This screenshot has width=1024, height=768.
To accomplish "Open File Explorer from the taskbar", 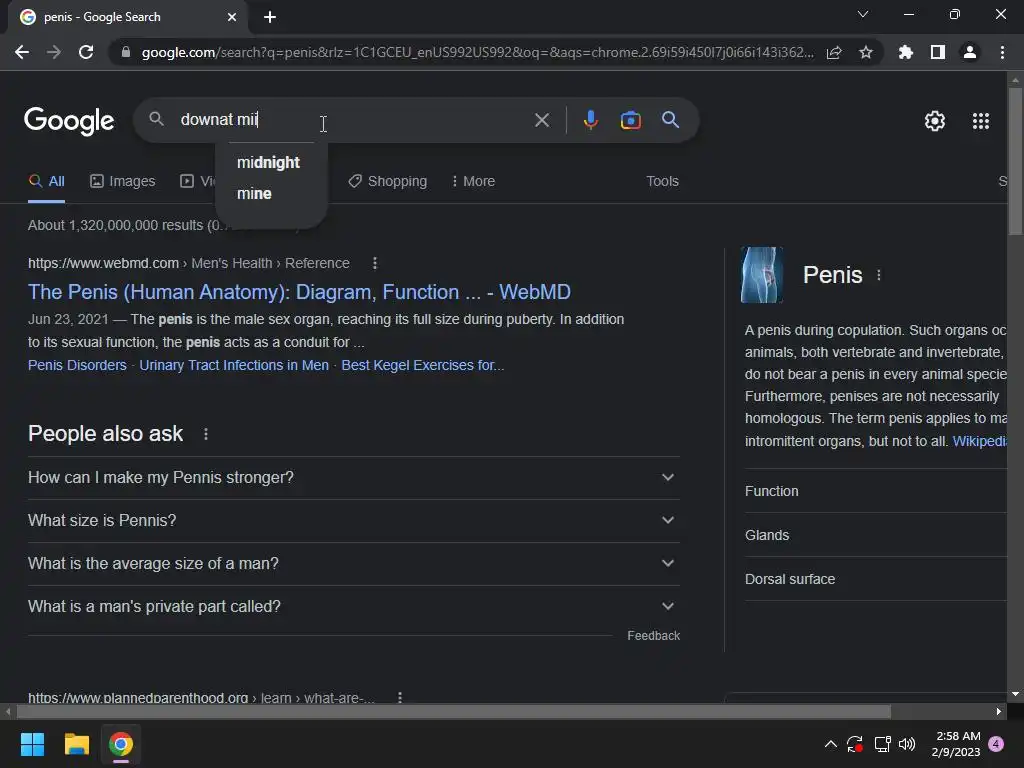I will click(x=76, y=744).
